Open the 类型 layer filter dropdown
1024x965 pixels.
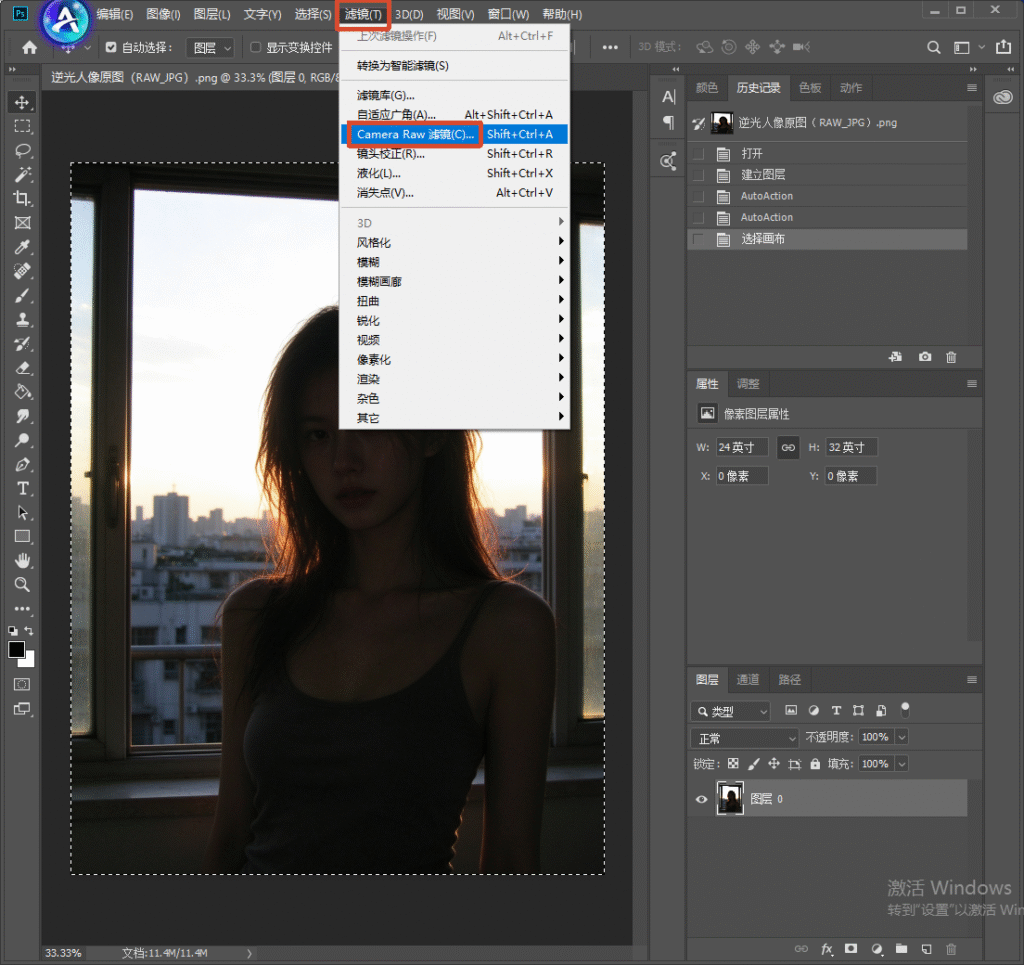pyautogui.click(x=730, y=711)
